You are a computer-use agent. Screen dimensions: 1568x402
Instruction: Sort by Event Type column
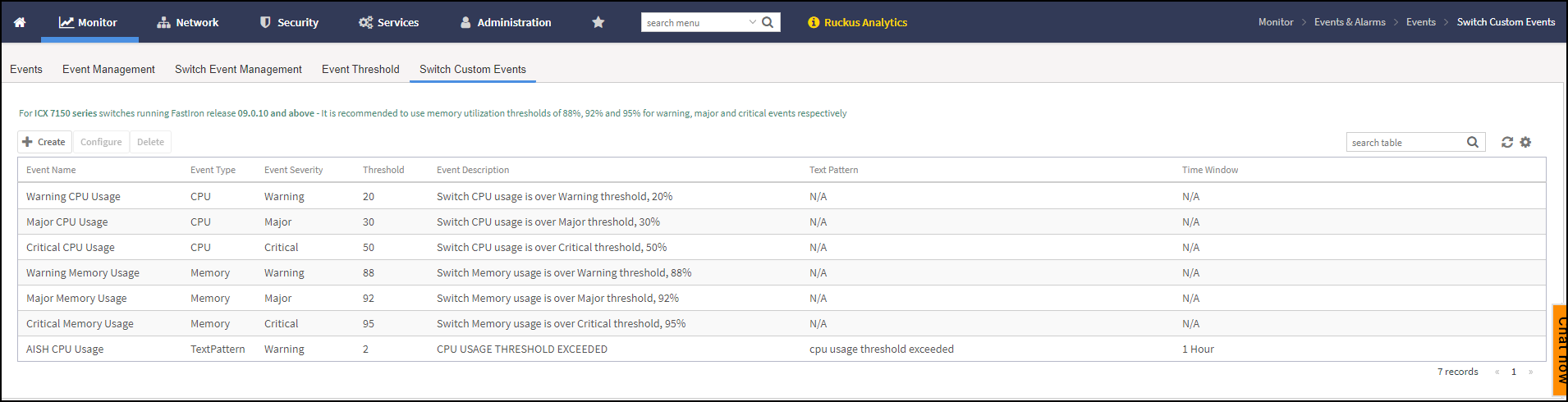point(213,170)
